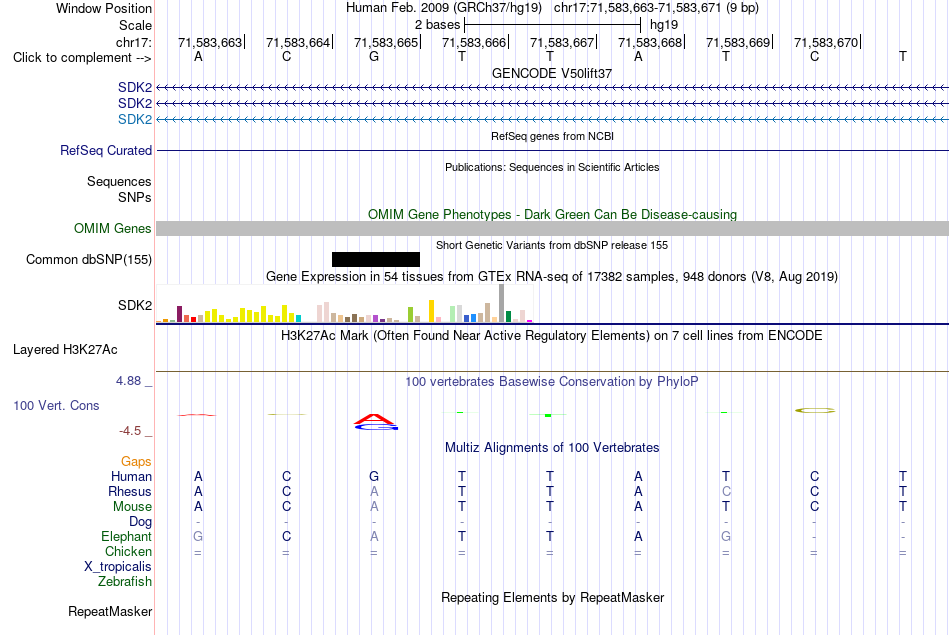Click the Window Position label
Viewport: 950px width, 635px height.
coord(104,8)
